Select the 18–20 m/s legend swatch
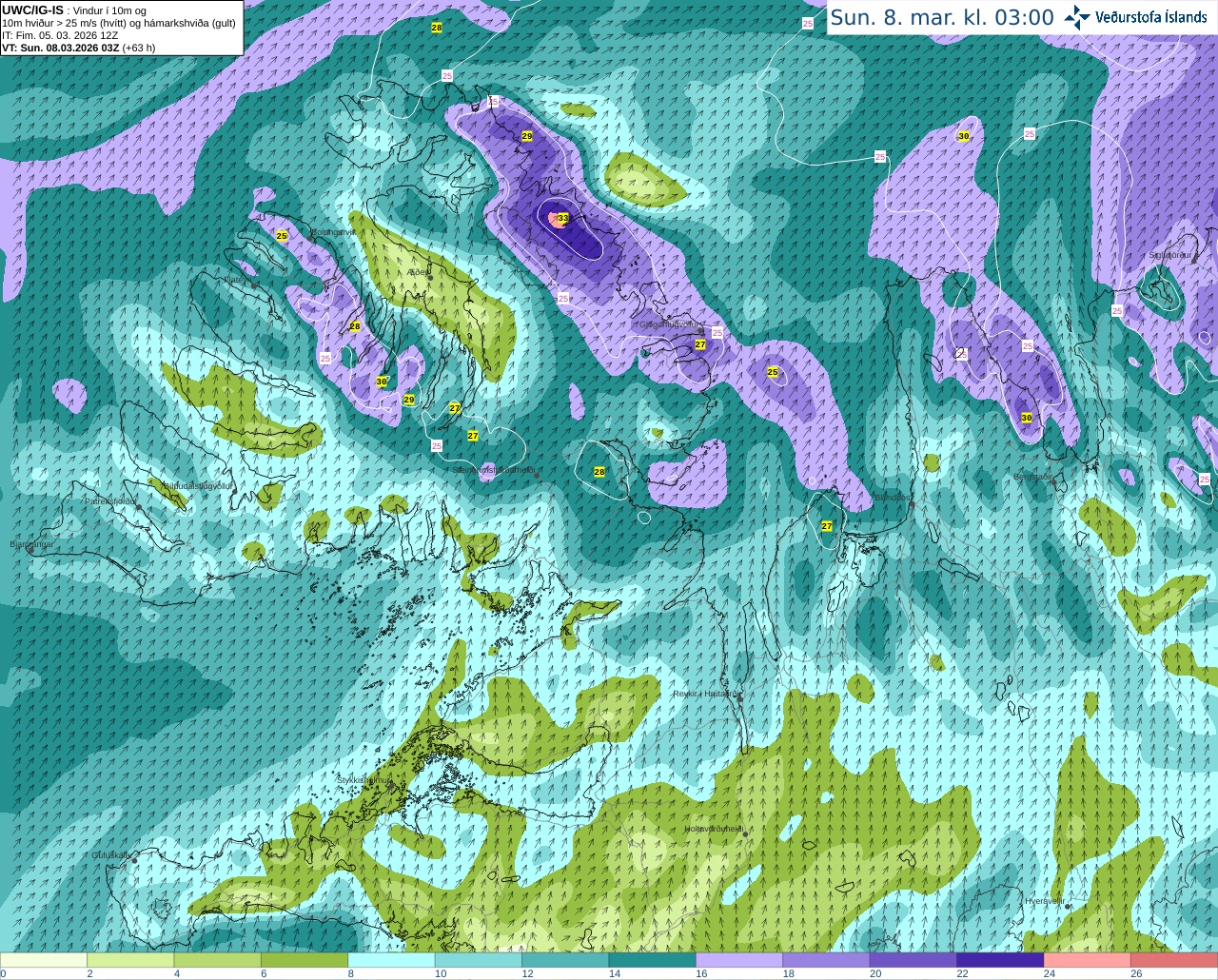The image size is (1218, 980). [x=826, y=960]
